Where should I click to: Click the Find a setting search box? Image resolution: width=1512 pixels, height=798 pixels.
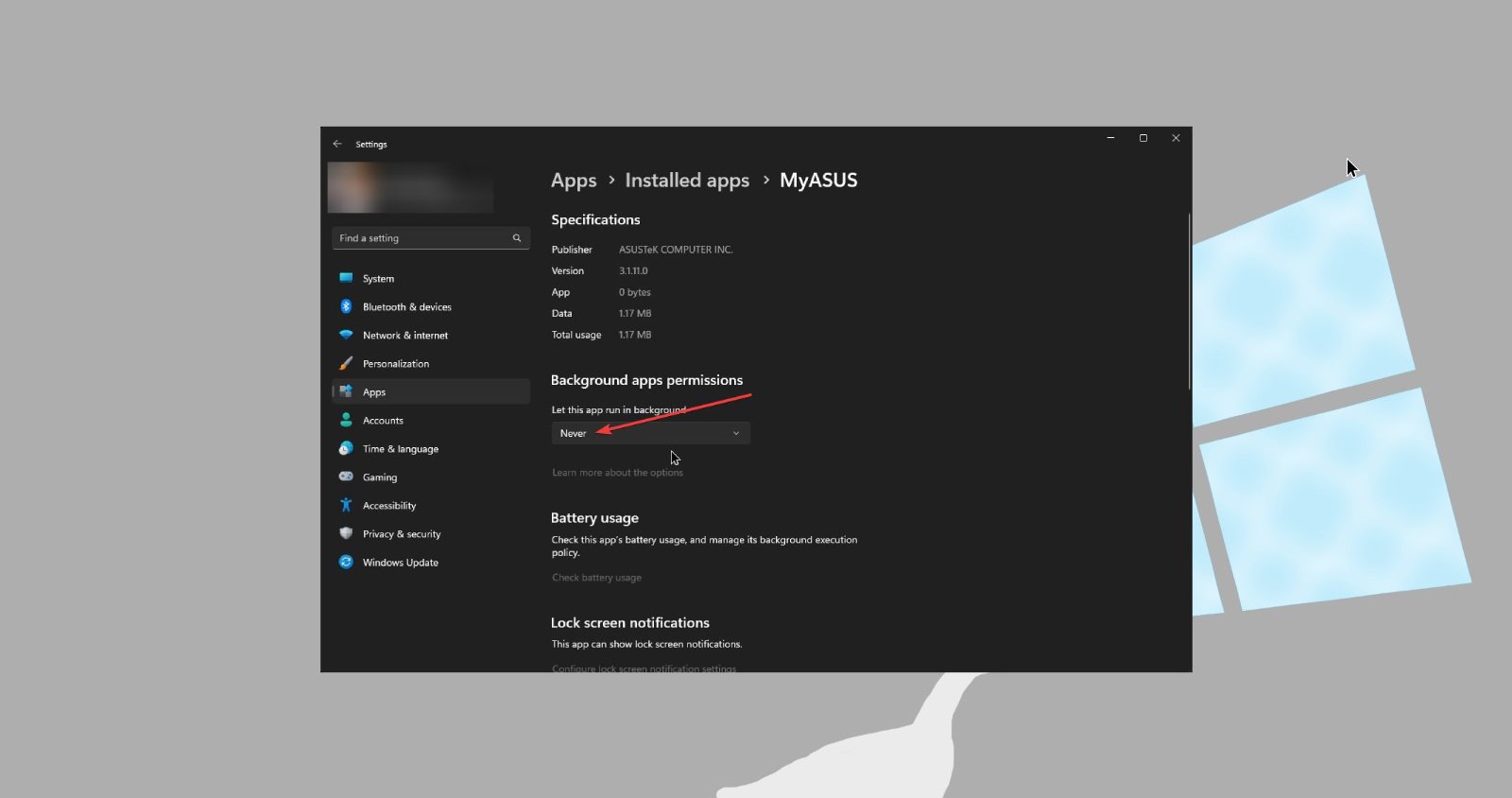click(431, 238)
